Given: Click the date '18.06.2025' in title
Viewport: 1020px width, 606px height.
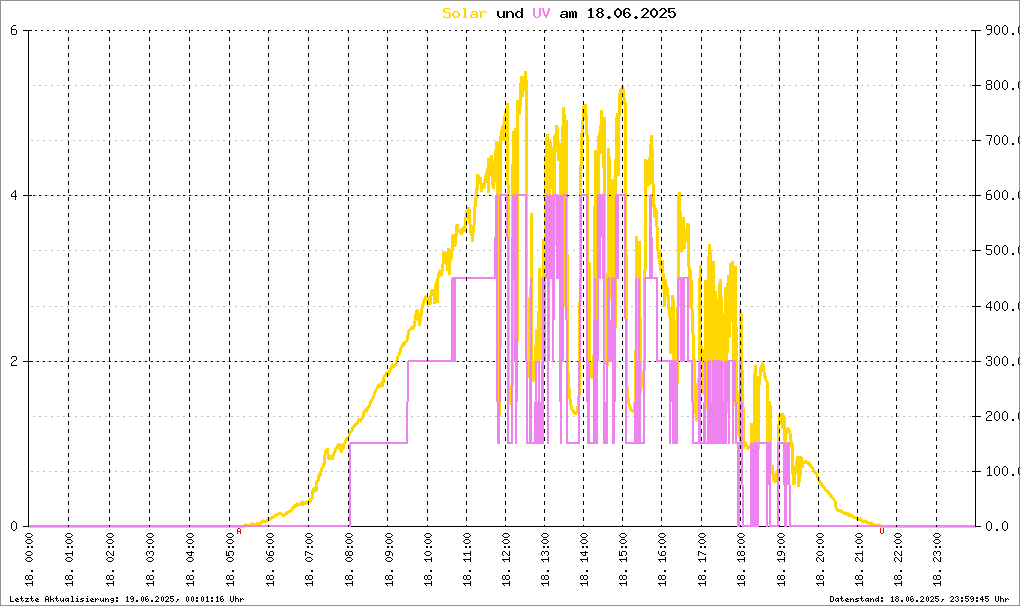Looking at the screenshot, I should [631, 13].
